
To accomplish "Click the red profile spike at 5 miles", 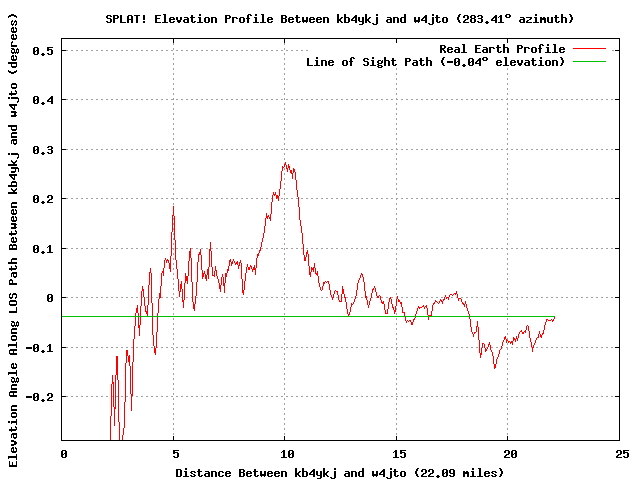I will [173, 207].
